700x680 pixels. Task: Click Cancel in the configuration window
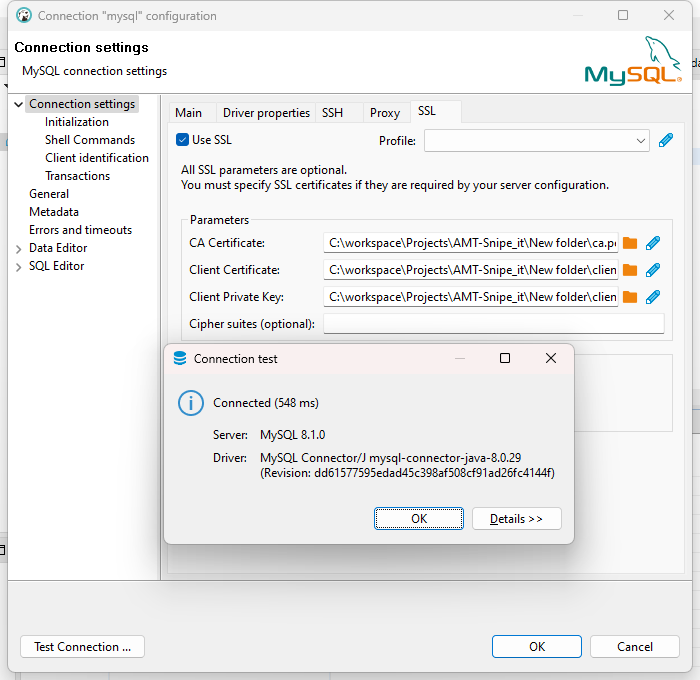[635, 647]
